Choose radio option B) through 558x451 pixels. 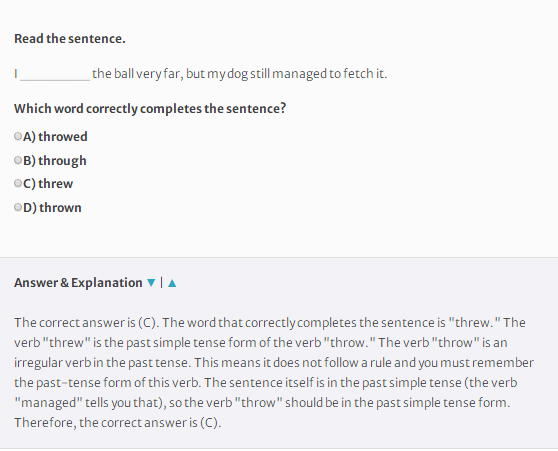click(x=18, y=160)
